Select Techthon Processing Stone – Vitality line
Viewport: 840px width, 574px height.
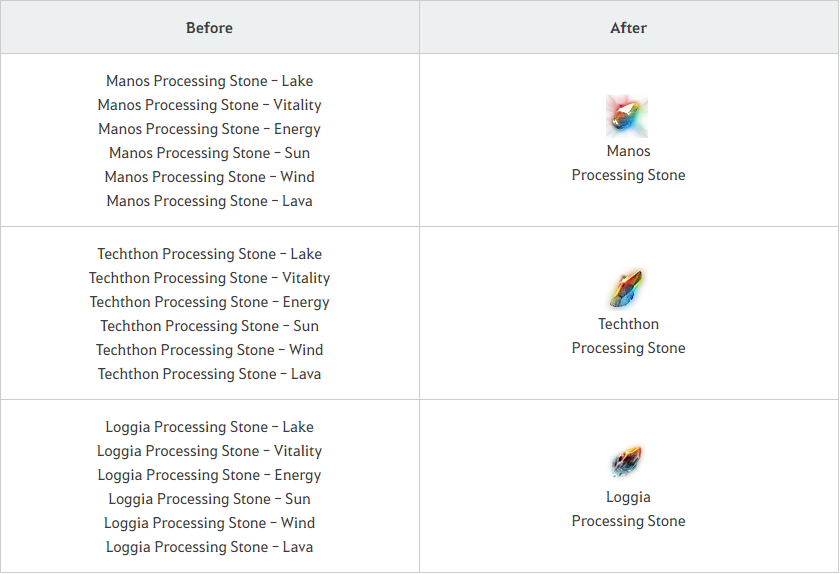209,278
